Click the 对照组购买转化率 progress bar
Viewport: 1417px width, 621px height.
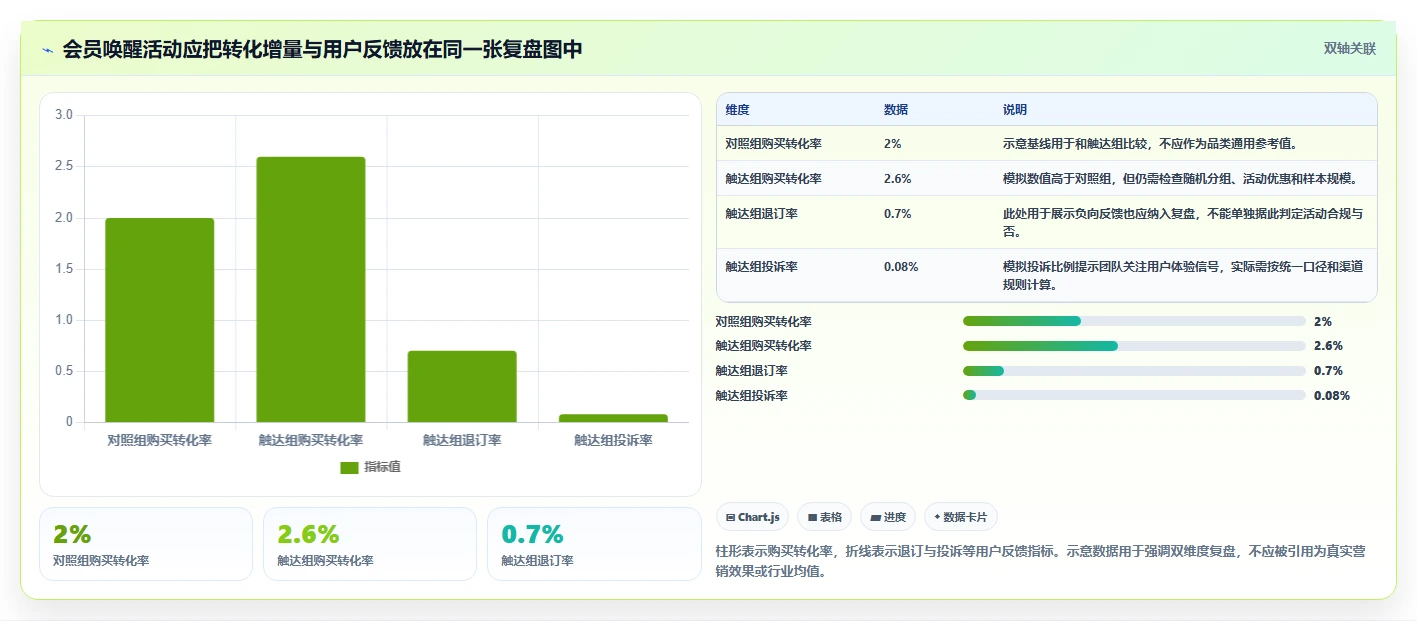point(1134,321)
